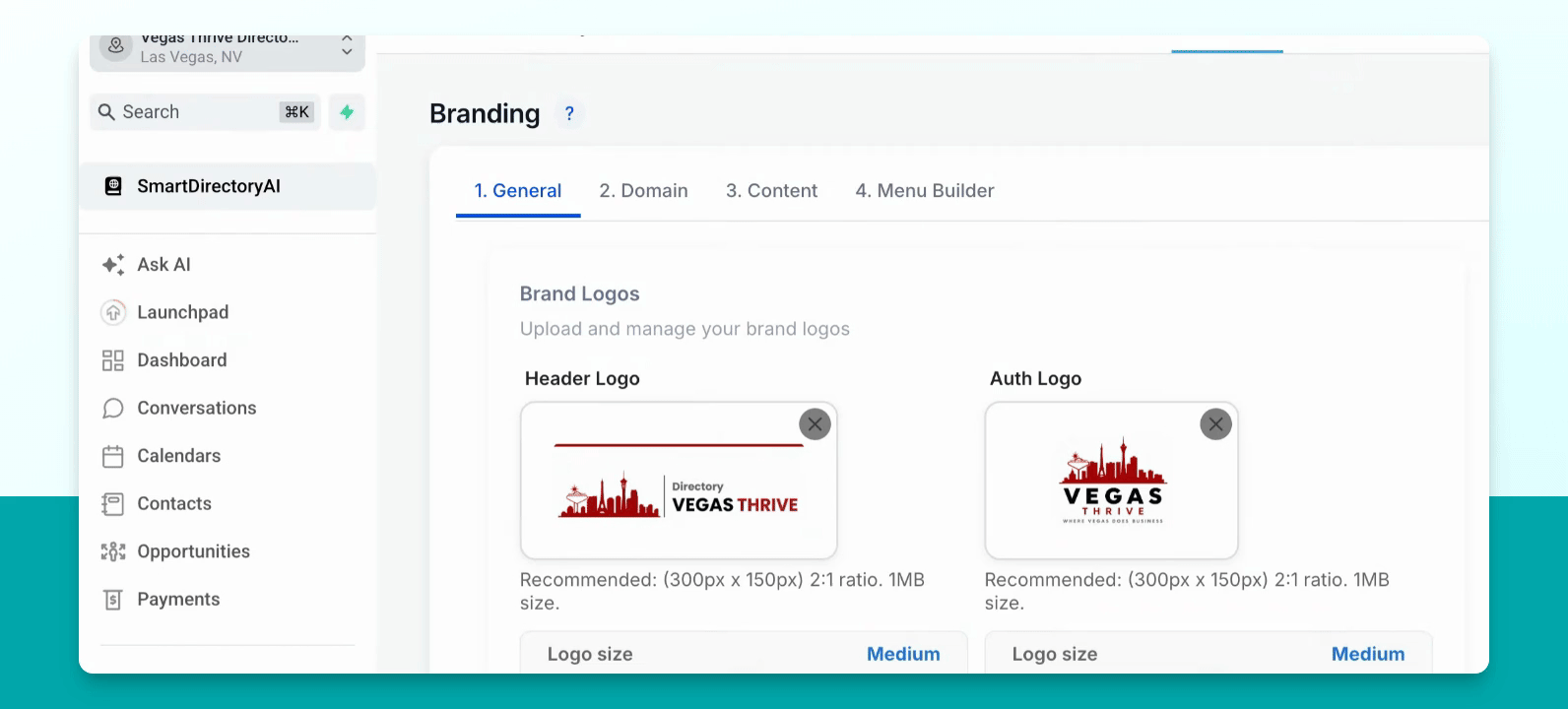This screenshot has height=709, width=1568.
Task: Click the Contacts icon
Action: (x=113, y=504)
